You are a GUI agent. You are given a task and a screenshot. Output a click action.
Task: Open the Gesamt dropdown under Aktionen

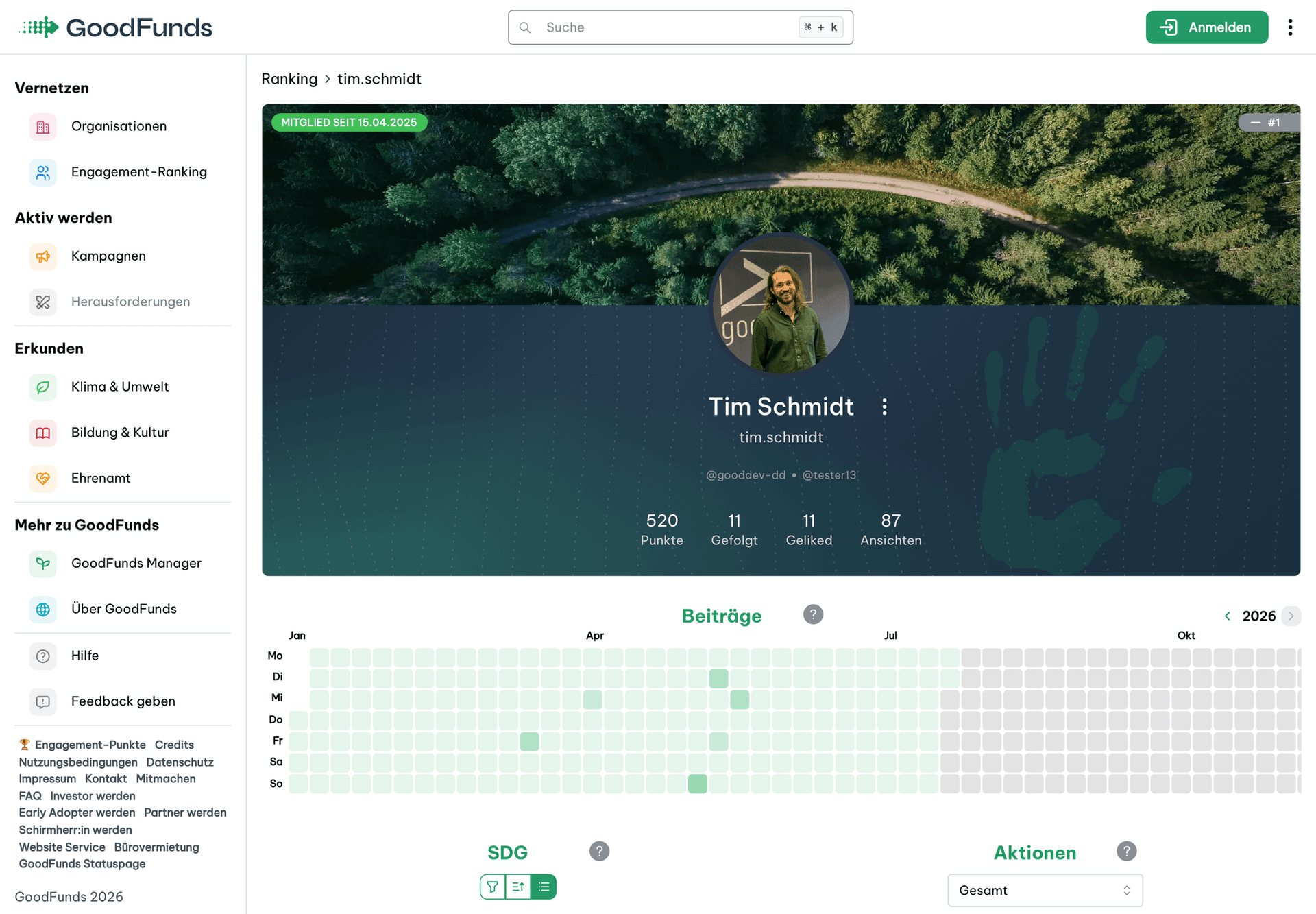click(x=1045, y=890)
